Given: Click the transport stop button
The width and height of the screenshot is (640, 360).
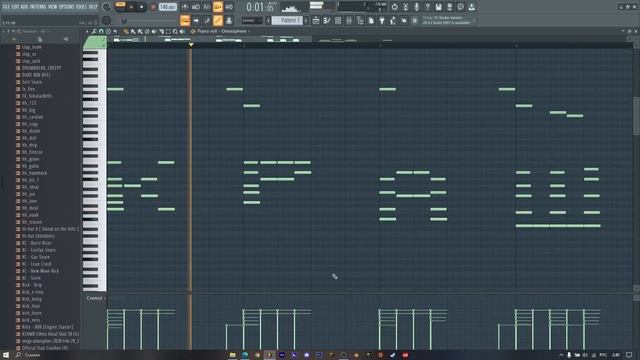Looking at the screenshot, I should pyautogui.click(x=142, y=7).
